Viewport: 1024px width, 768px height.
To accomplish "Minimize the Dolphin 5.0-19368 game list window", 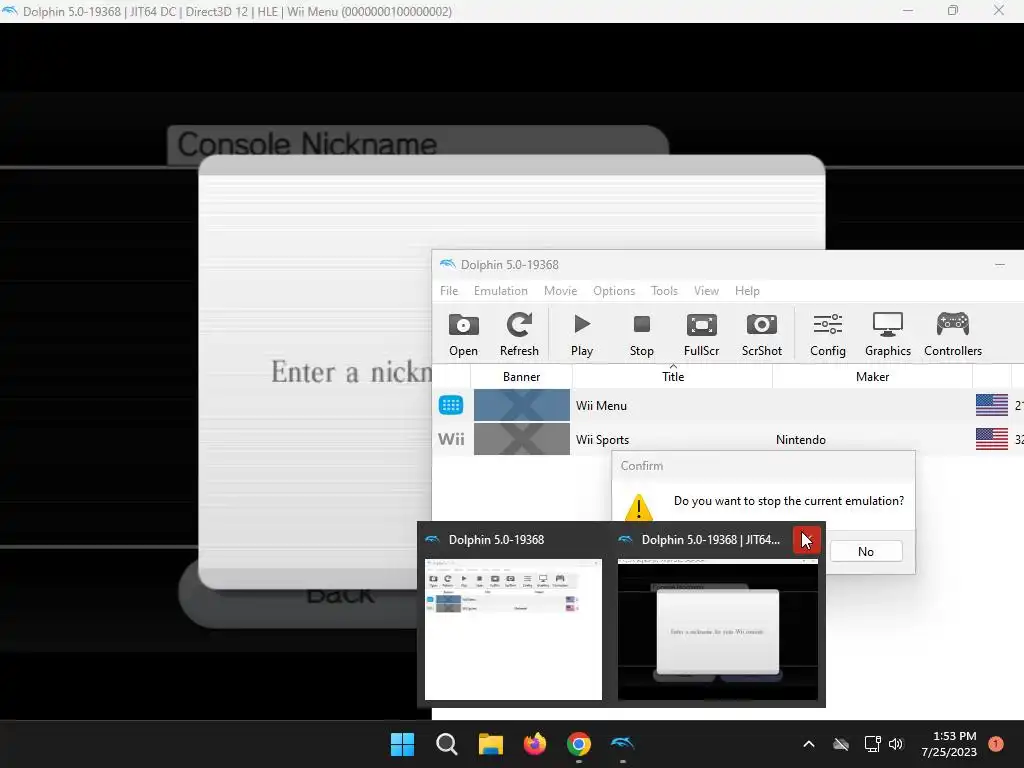I will [1000, 264].
